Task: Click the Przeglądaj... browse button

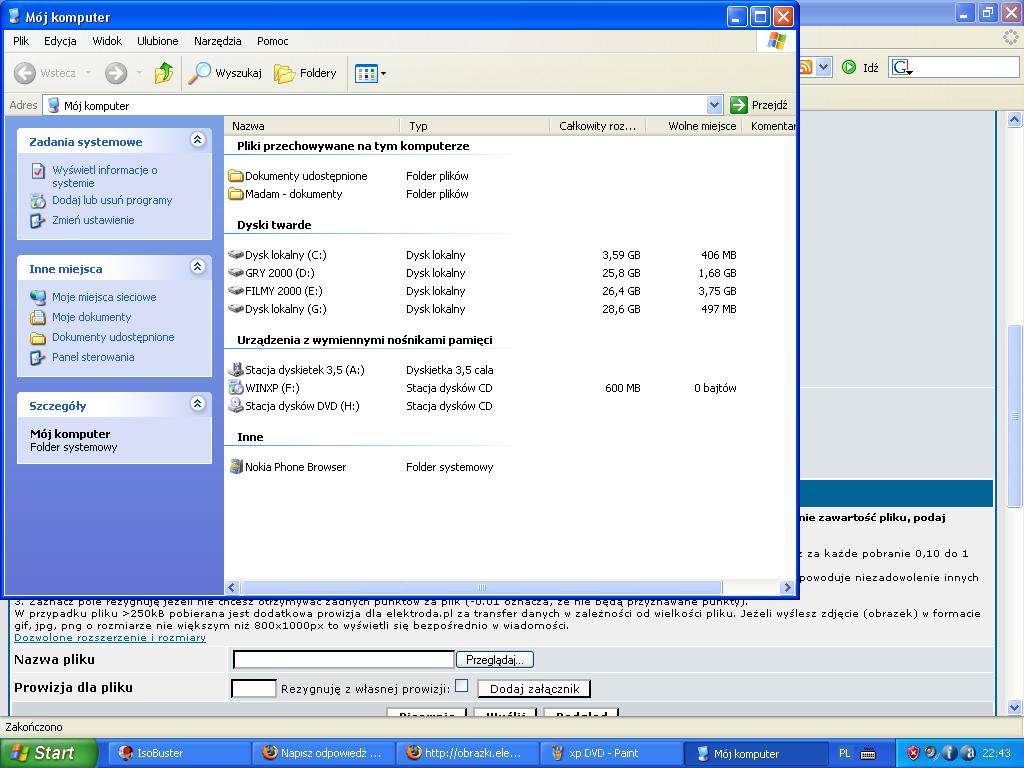Action: pyautogui.click(x=494, y=660)
